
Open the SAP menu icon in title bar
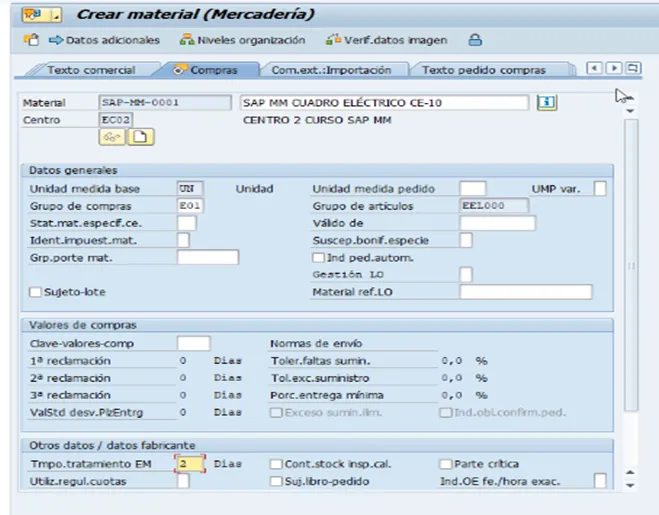coord(42,15)
